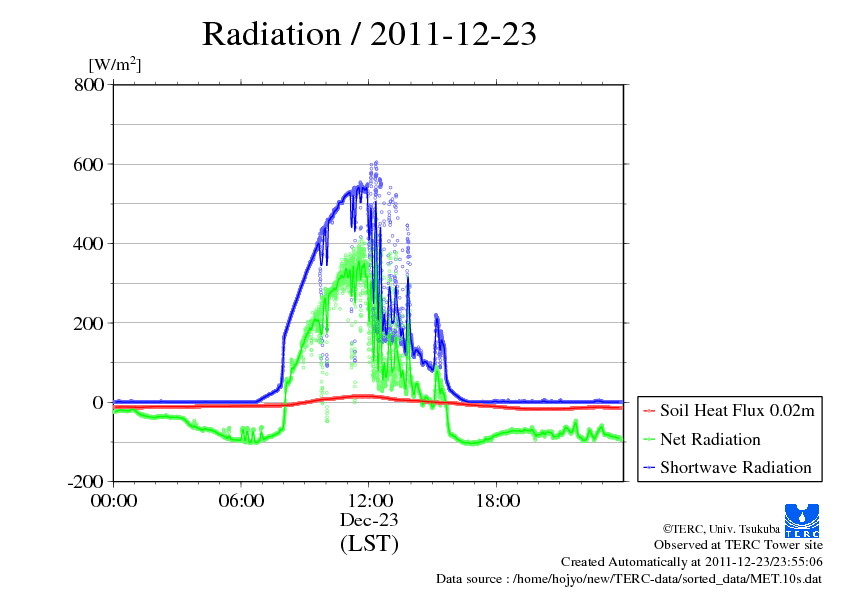Click the 'Data source' file path line
The image size is (842, 595).
click(629, 579)
